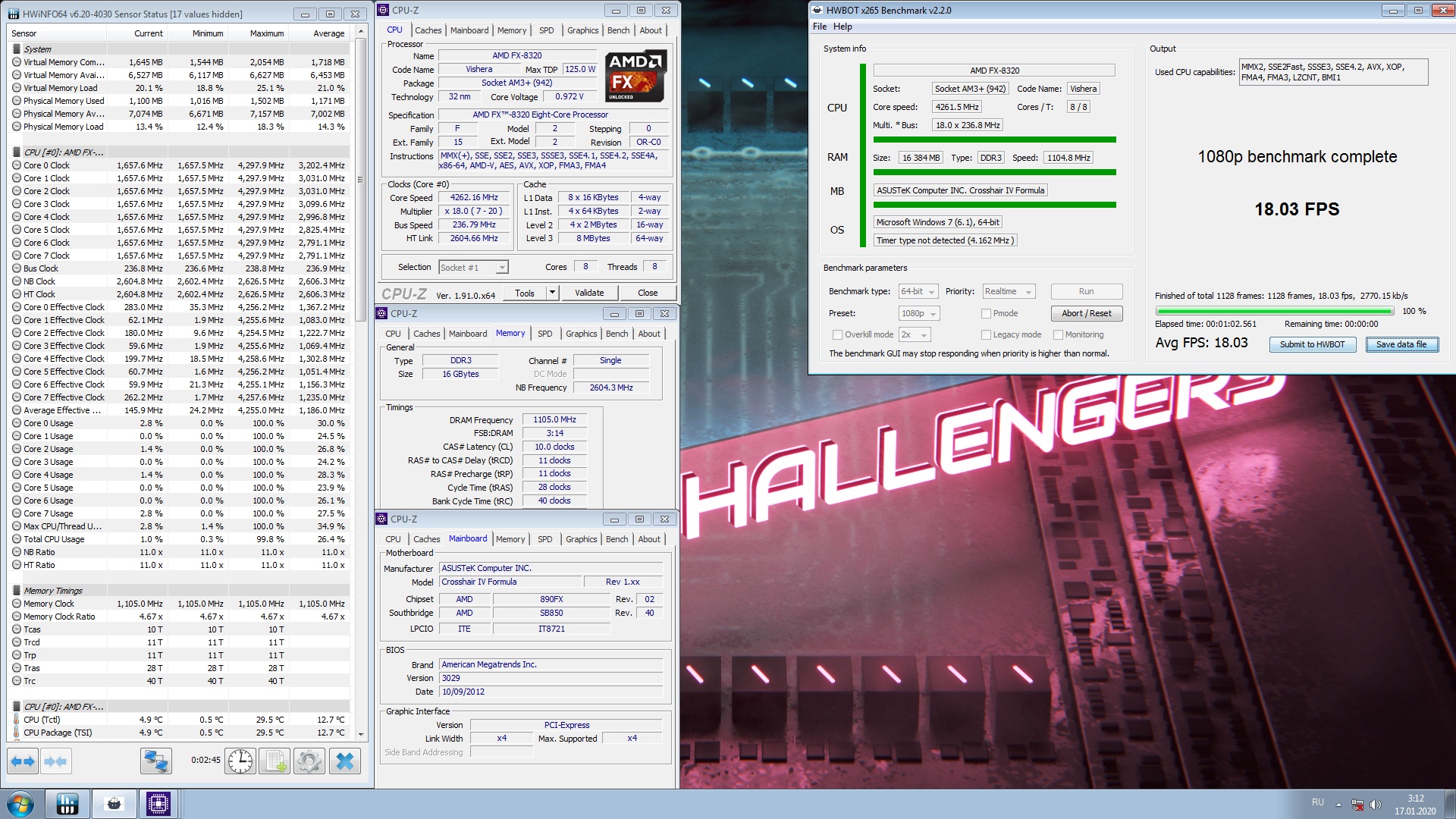
Task: Switch to HWBOT x265 taskbar icon
Action: (114, 804)
